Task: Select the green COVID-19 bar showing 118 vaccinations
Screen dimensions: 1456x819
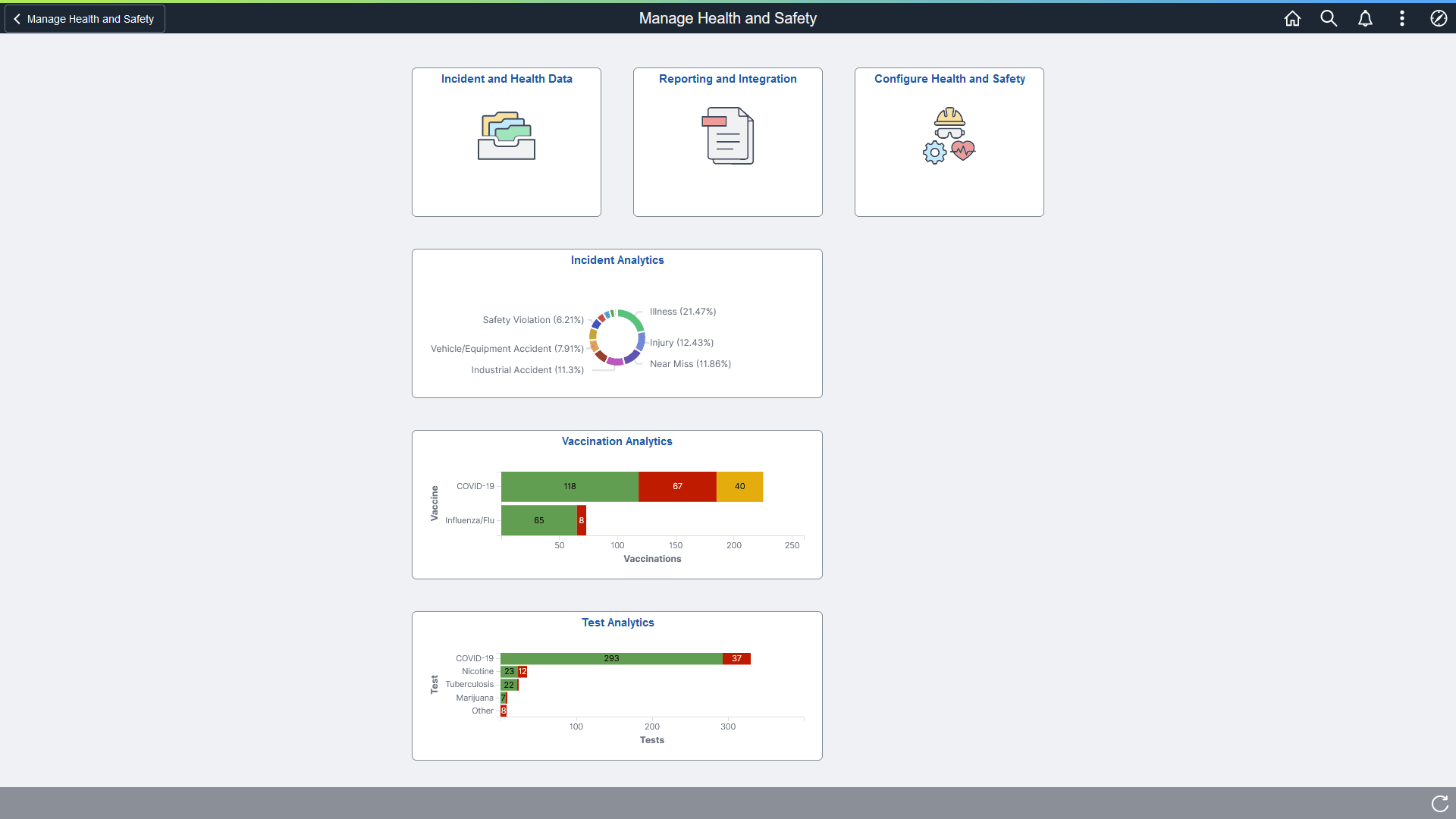Action: pos(570,486)
